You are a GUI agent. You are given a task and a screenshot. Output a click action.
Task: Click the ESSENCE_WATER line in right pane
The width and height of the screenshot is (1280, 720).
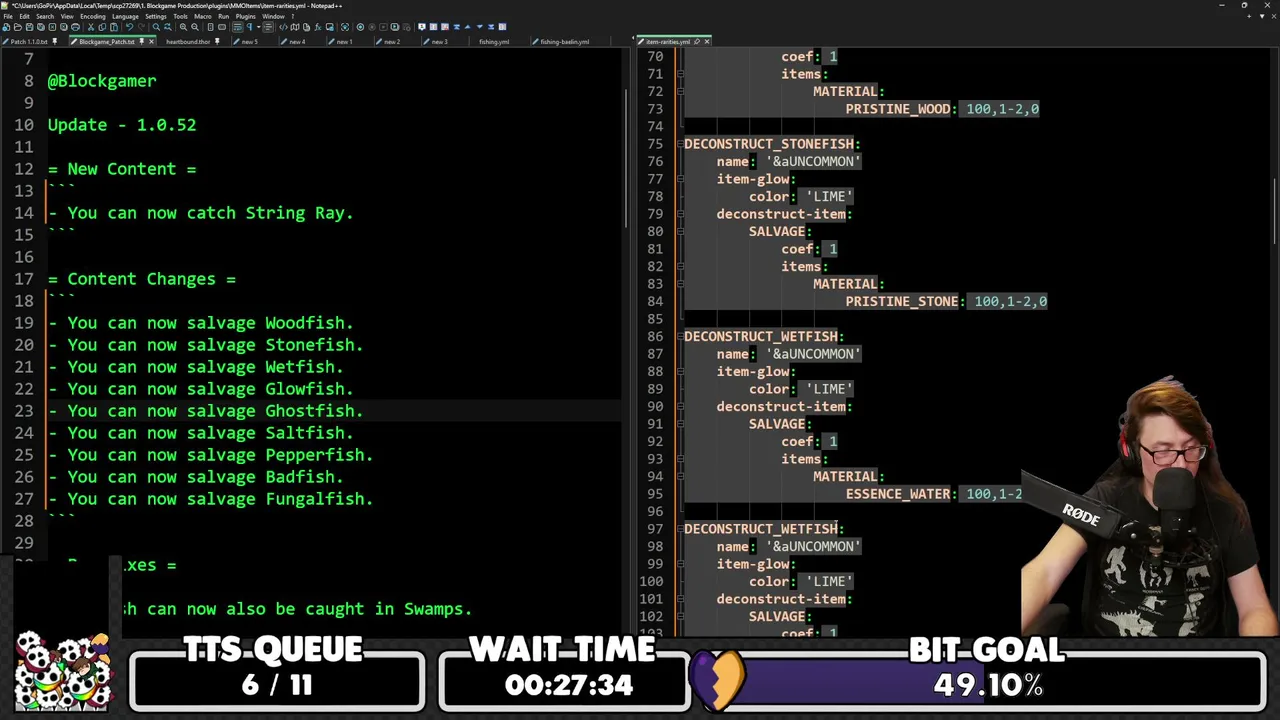coord(934,494)
